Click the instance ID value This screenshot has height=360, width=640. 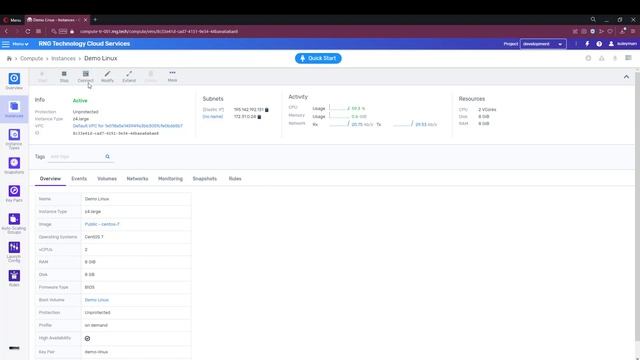click(116, 133)
